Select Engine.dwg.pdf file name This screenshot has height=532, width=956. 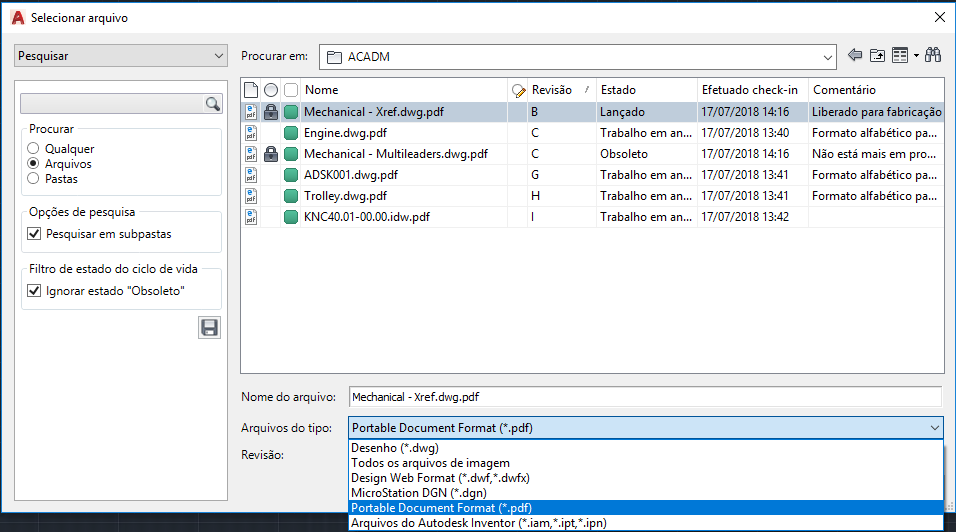click(345, 133)
